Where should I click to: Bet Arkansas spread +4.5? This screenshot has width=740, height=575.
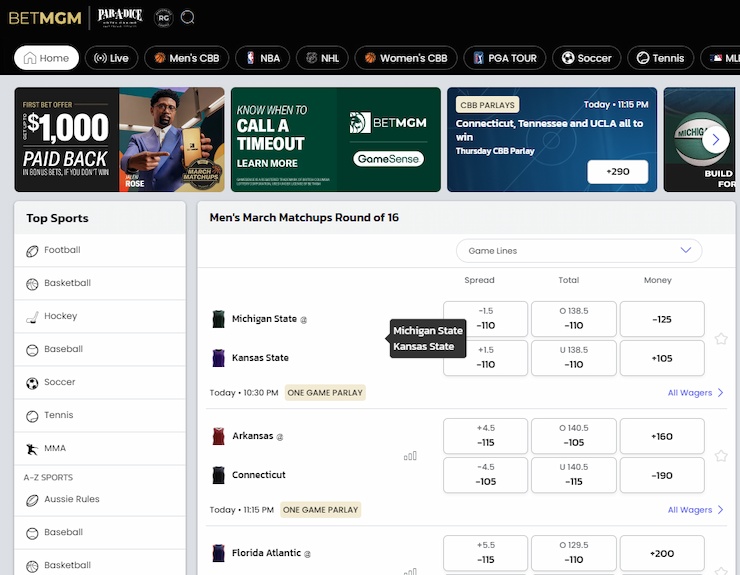(x=485, y=436)
